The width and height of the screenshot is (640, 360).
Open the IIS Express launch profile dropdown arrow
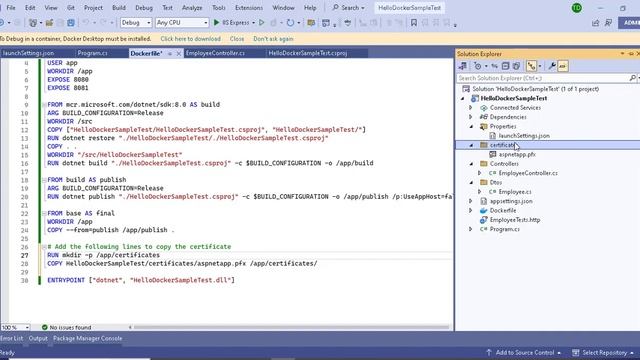point(253,23)
